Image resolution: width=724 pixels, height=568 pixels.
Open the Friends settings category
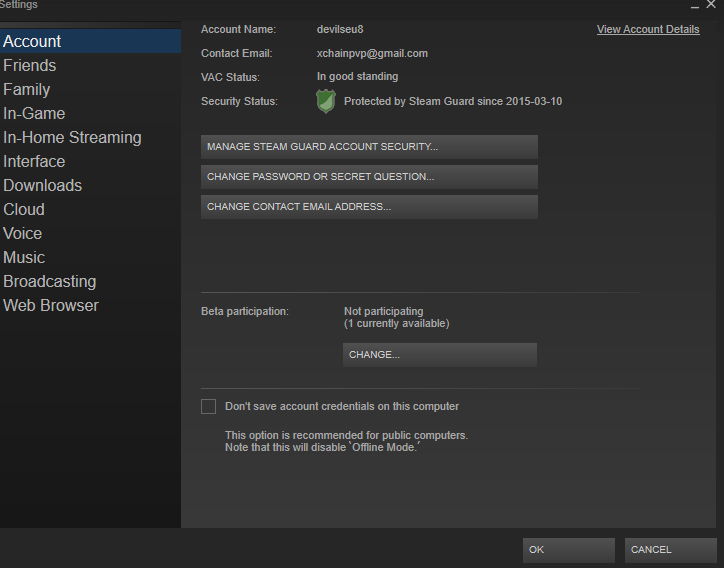(x=90, y=65)
